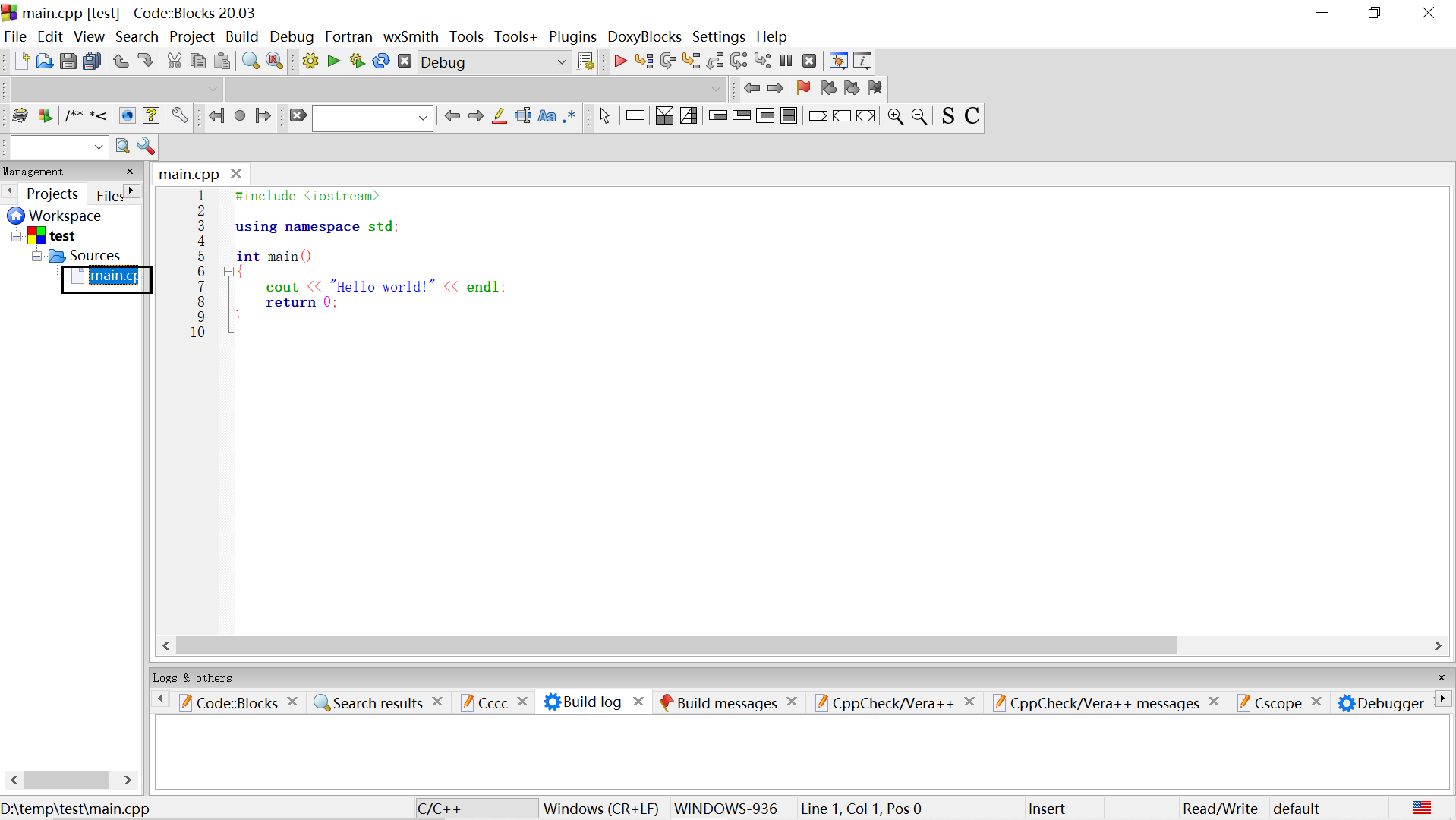Click the editor horizontal scrollbar
This screenshot has height=820, width=1456.
click(x=676, y=646)
